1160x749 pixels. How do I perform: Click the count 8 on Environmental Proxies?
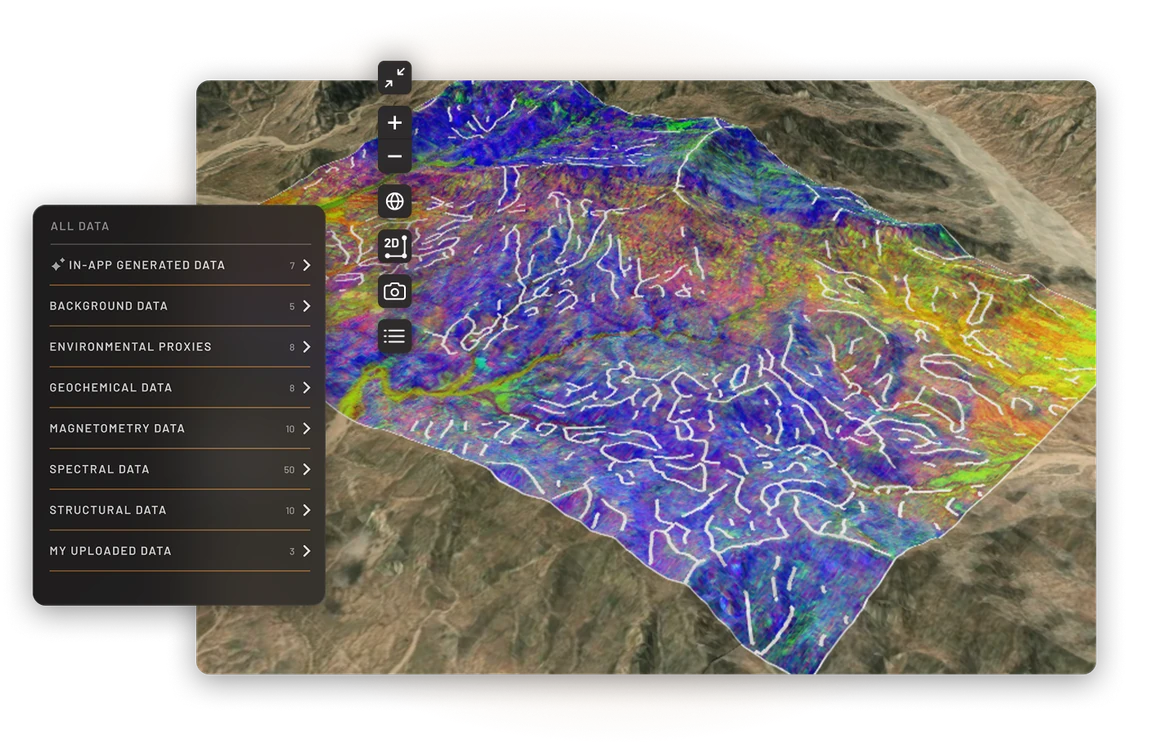(292, 347)
